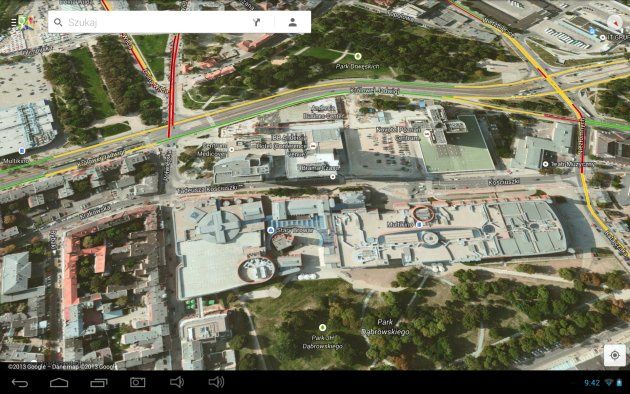Tap the compass to reset map orientation
The image size is (630, 394).
[x=616, y=22]
